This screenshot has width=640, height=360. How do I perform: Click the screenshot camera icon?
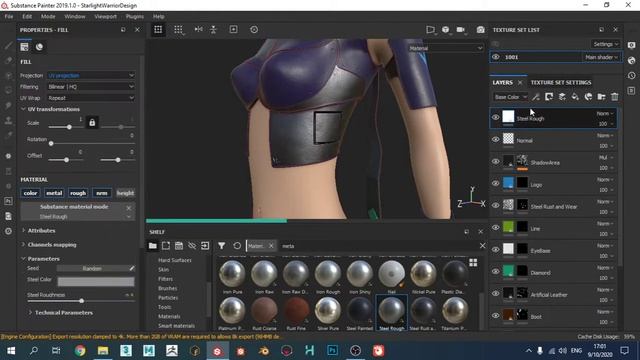[480, 29]
